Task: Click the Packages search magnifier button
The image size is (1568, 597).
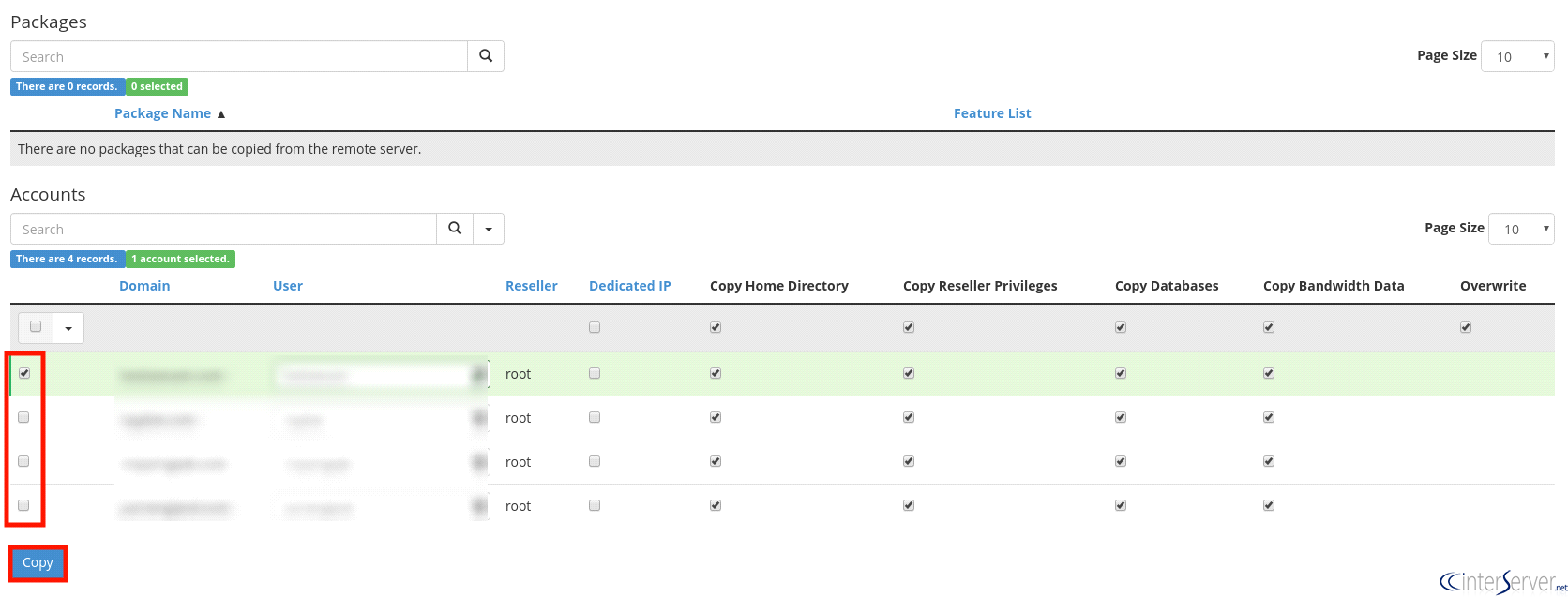Action: tap(486, 56)
